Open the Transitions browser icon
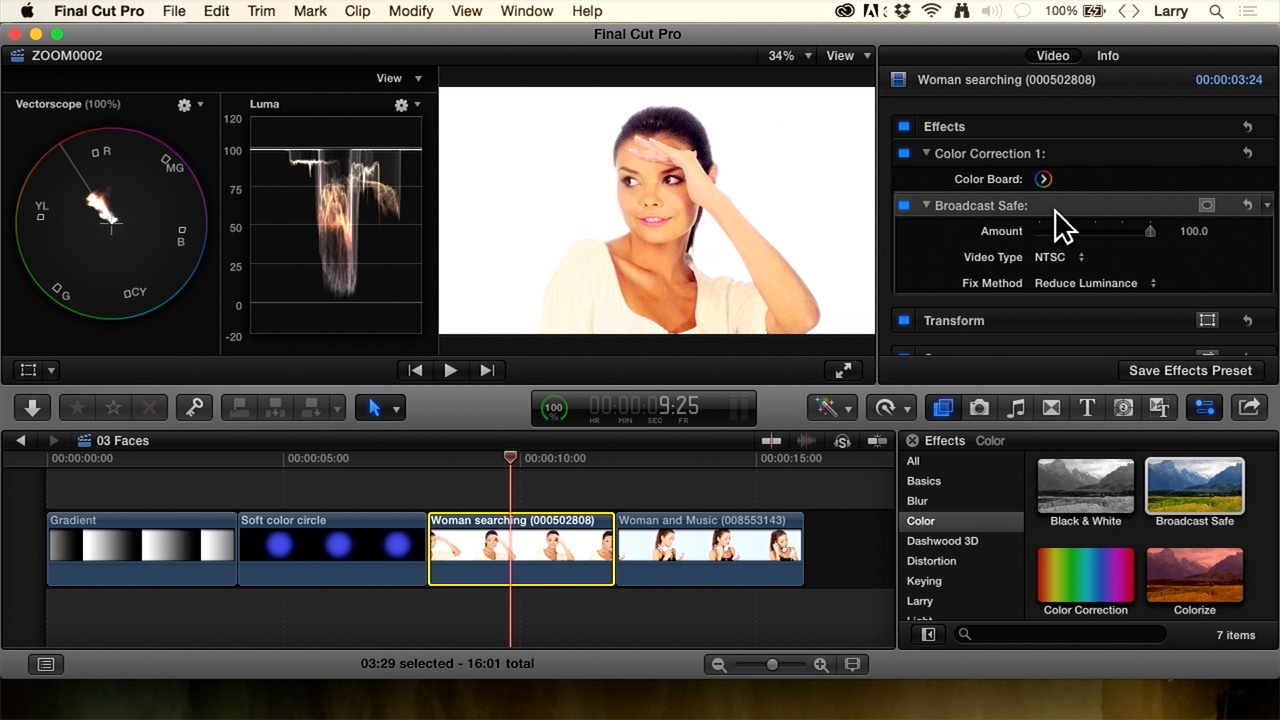The image size is (1280, 720). point(1051,408)
